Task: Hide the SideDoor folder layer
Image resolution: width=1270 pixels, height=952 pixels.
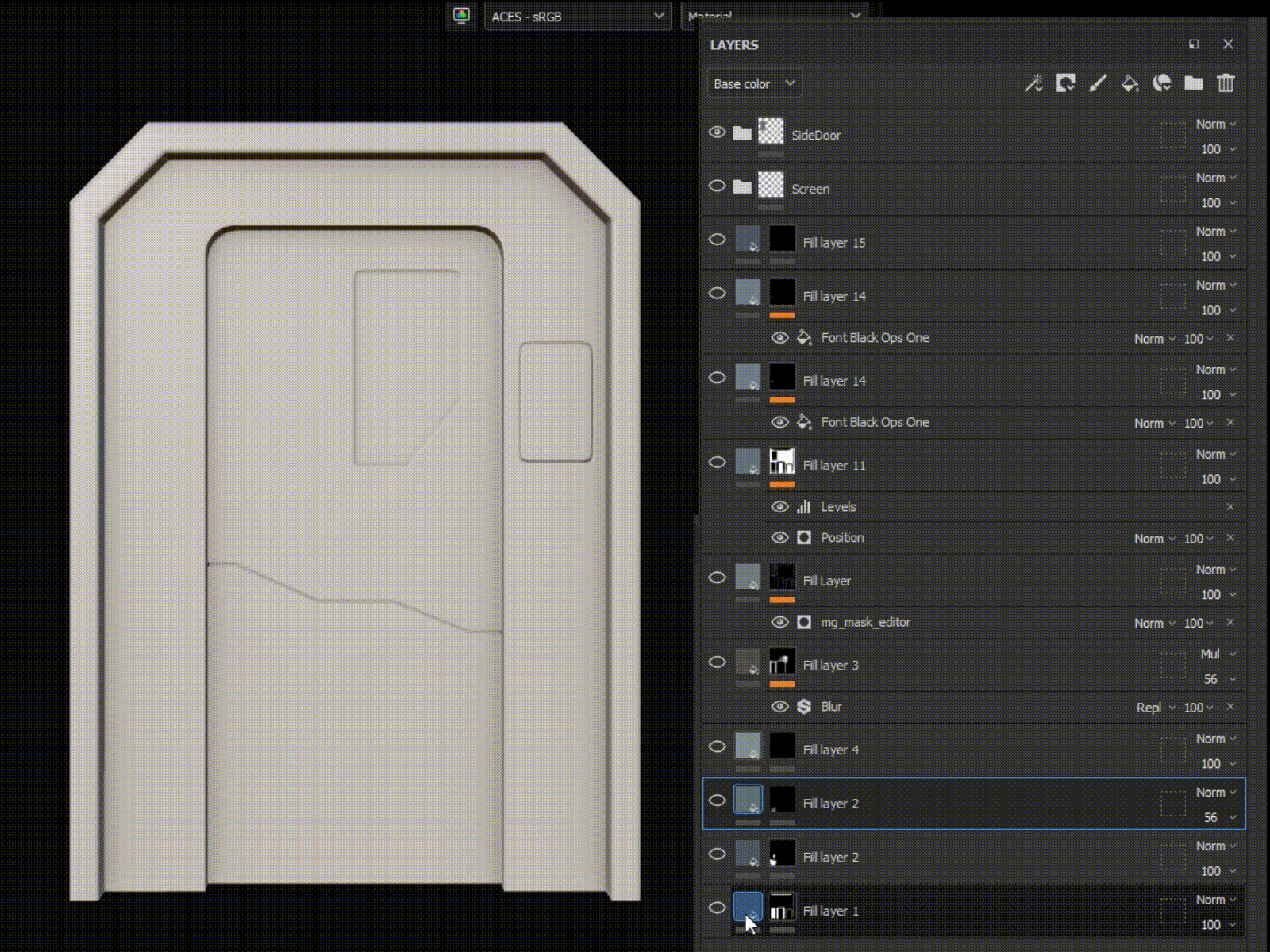Action: pyautogui.click(x=717, y=132)
